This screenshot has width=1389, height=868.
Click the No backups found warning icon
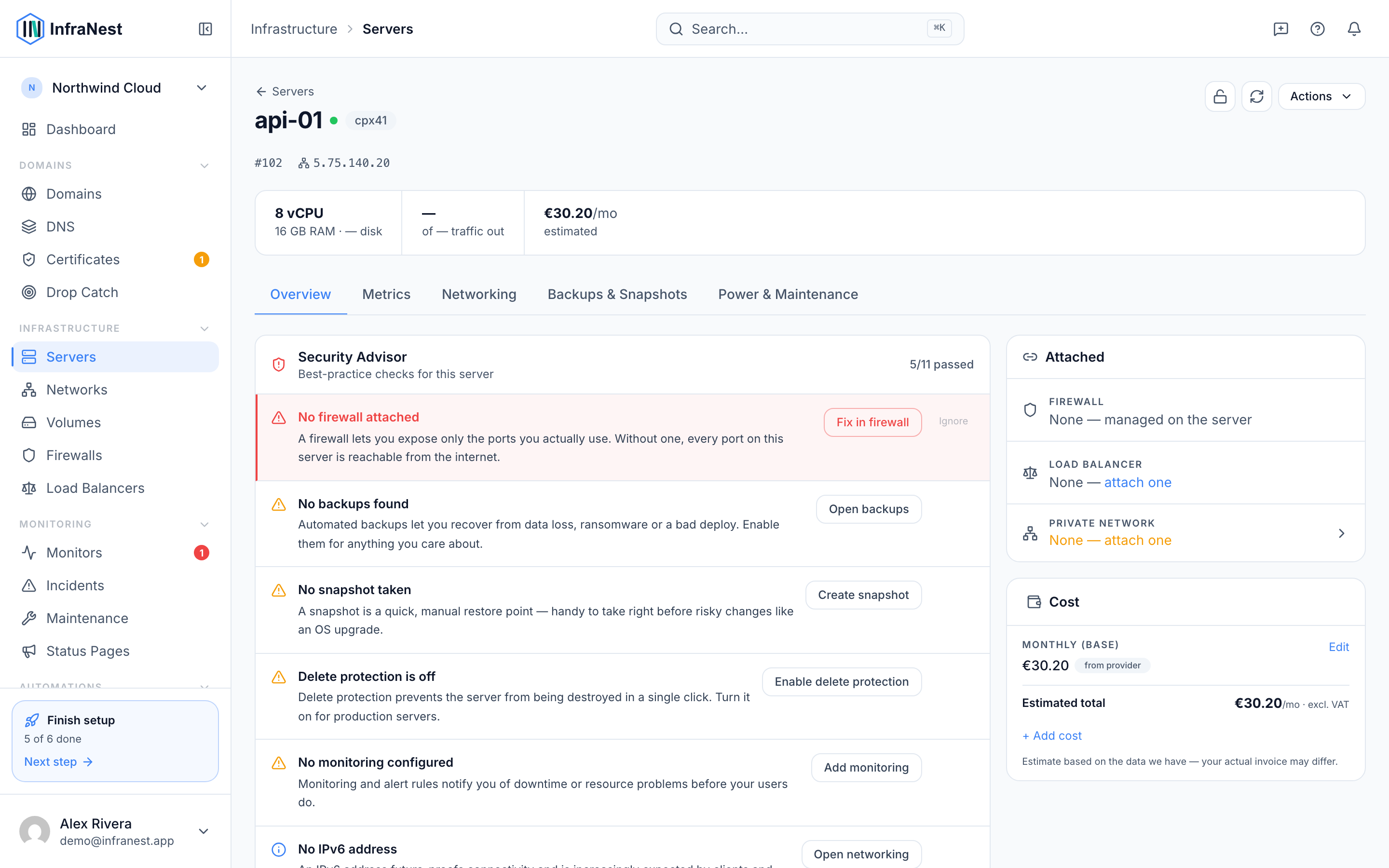coord(278,504)
